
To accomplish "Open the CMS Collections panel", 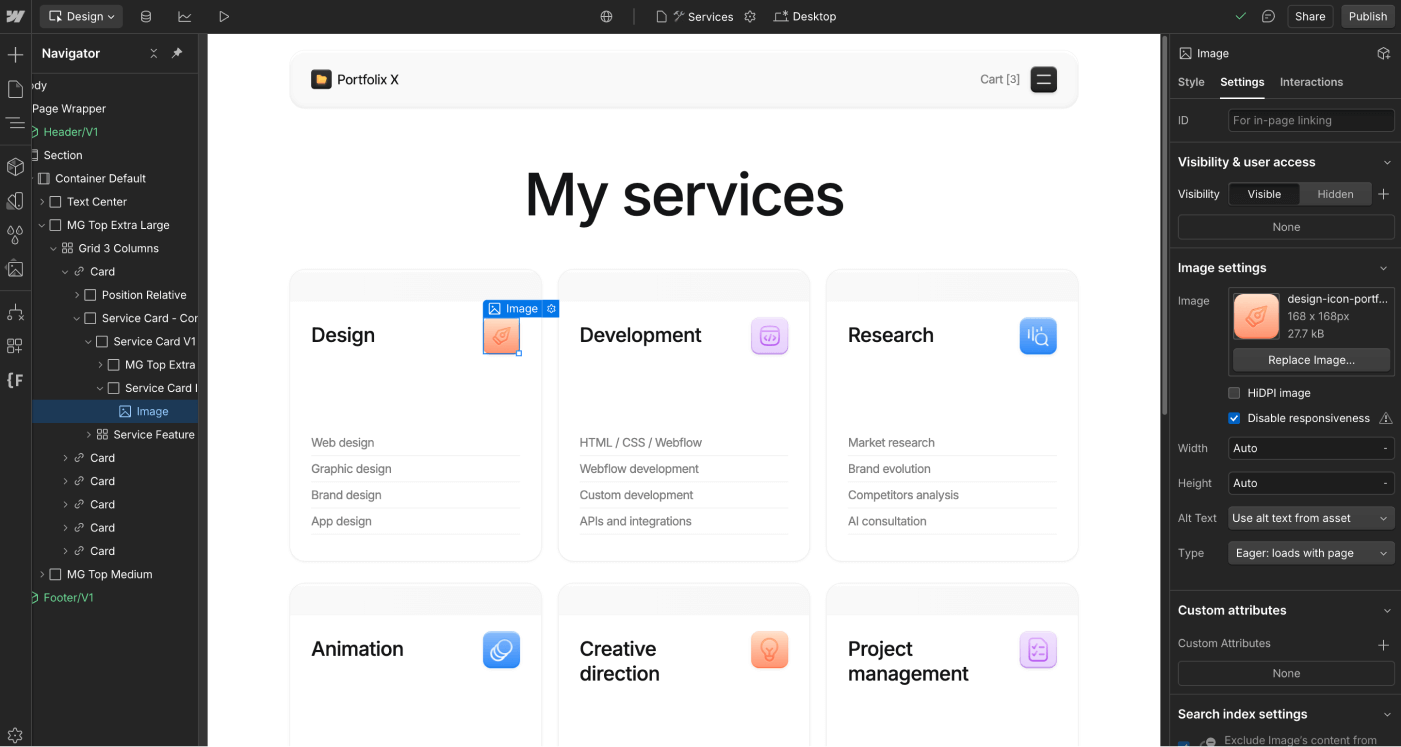I will 146,16.
